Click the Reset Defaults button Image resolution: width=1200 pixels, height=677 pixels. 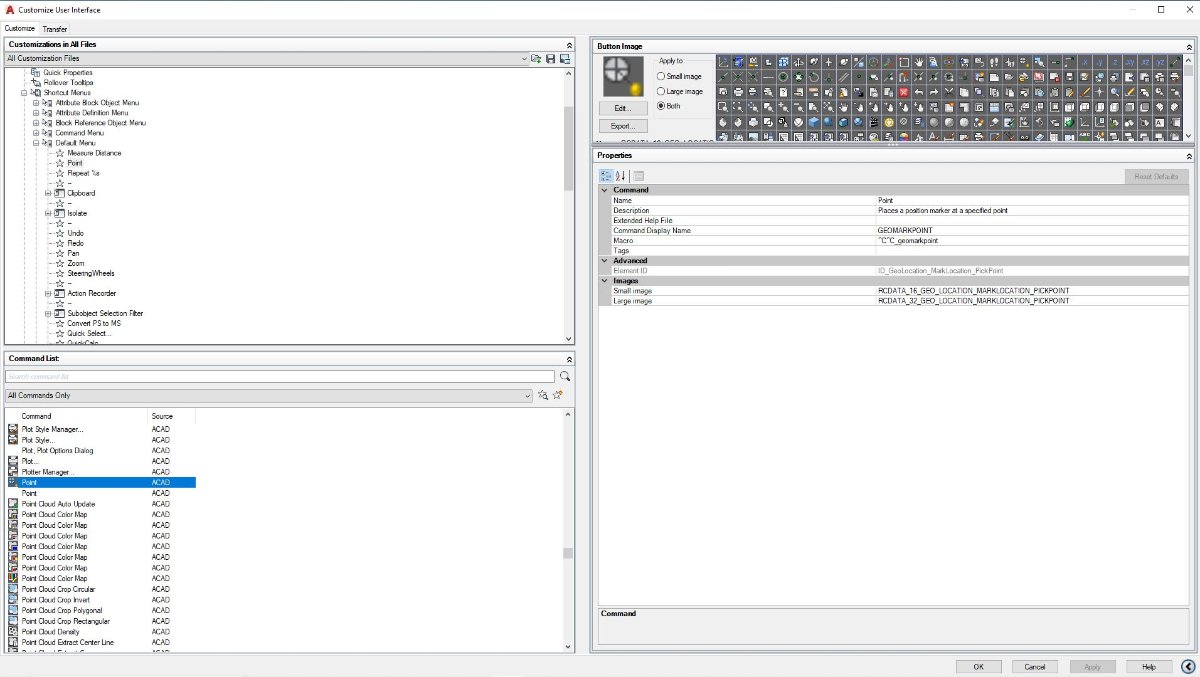point(1156,176)
